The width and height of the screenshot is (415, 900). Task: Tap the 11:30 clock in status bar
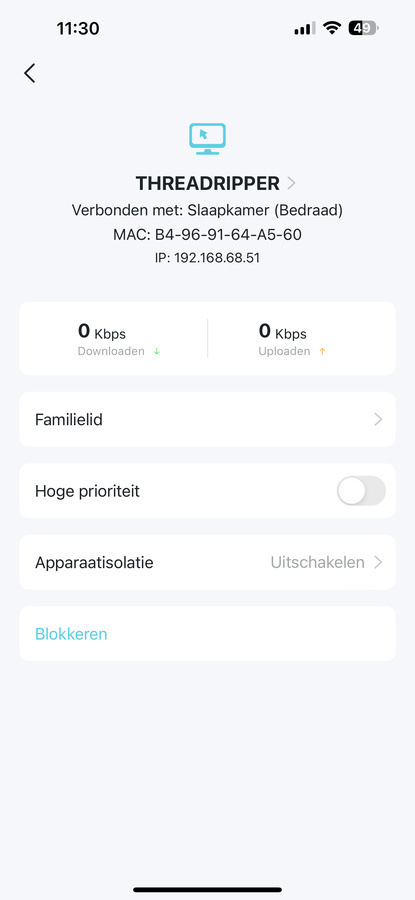click(78, 28)
